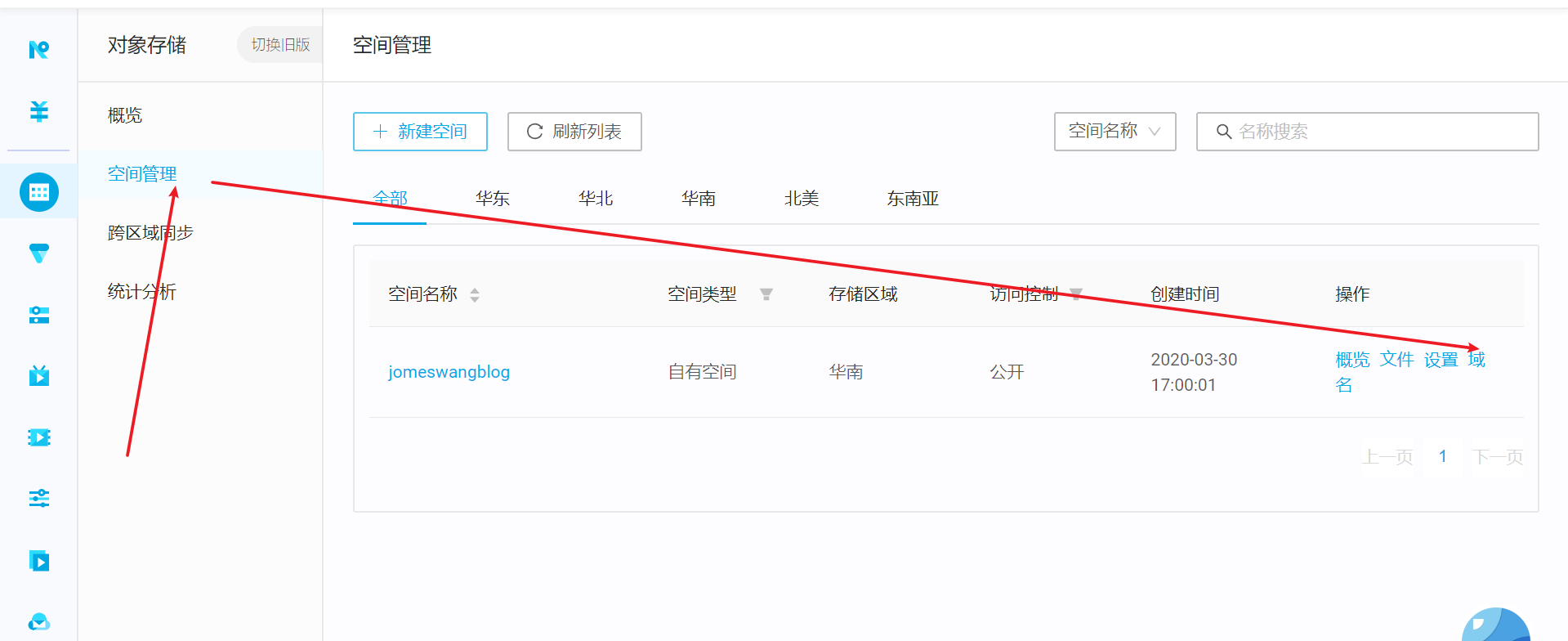
Task: Open 文件 link for jomeswangblog
Action: pyautogui.click(x=1396, y=360)
